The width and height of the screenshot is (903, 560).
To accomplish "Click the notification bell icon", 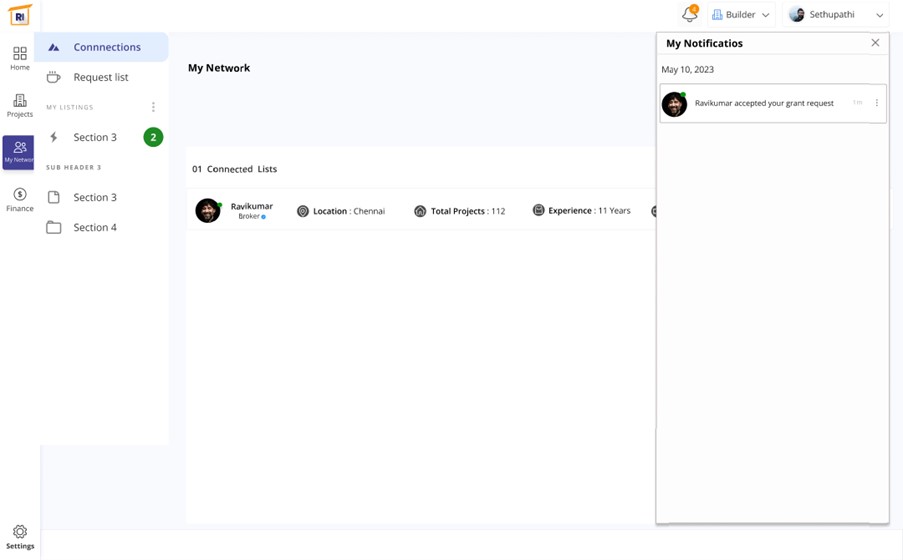I will 689,15.
